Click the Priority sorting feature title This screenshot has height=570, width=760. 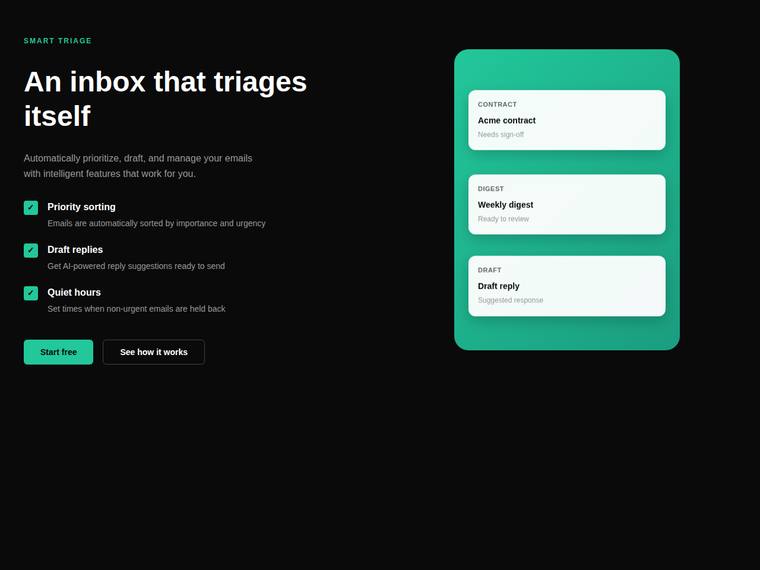[x=81, y=207]
